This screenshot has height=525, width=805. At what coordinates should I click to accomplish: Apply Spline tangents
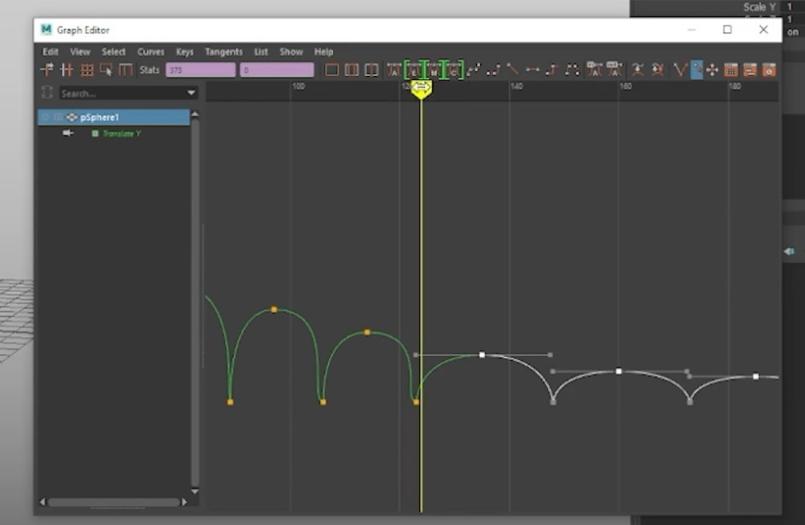[x=473, y=70]
